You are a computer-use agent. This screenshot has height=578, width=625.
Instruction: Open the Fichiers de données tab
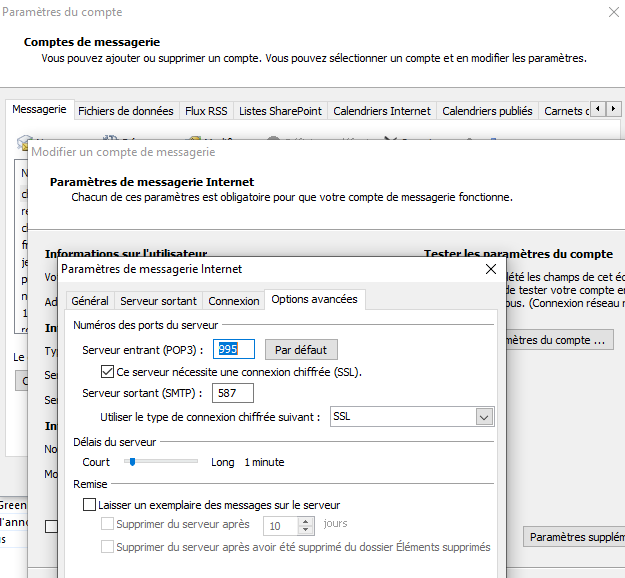point(126,111)
